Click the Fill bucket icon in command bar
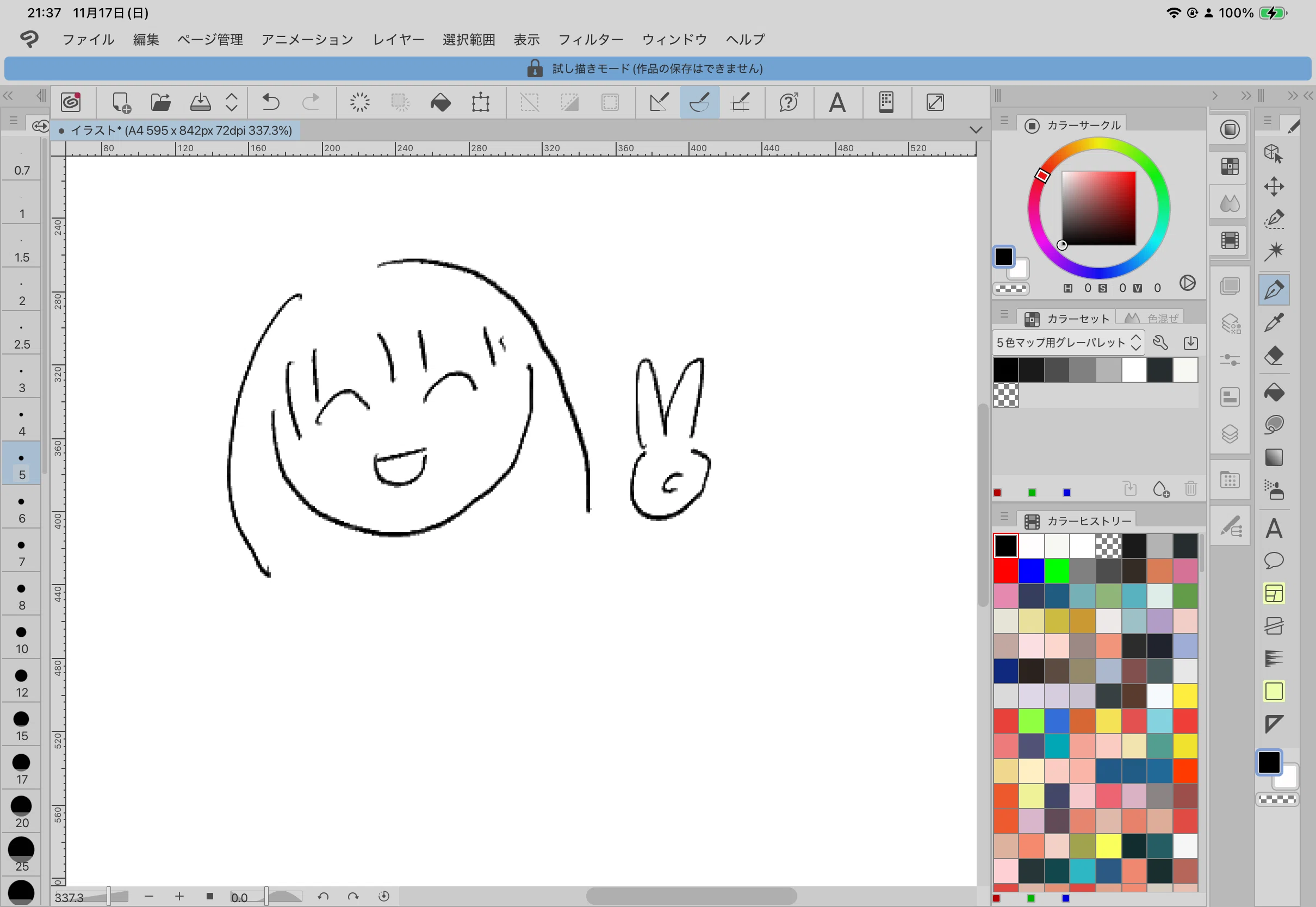Viewport: 1316px width, 907px height. [x=440, y=103]
